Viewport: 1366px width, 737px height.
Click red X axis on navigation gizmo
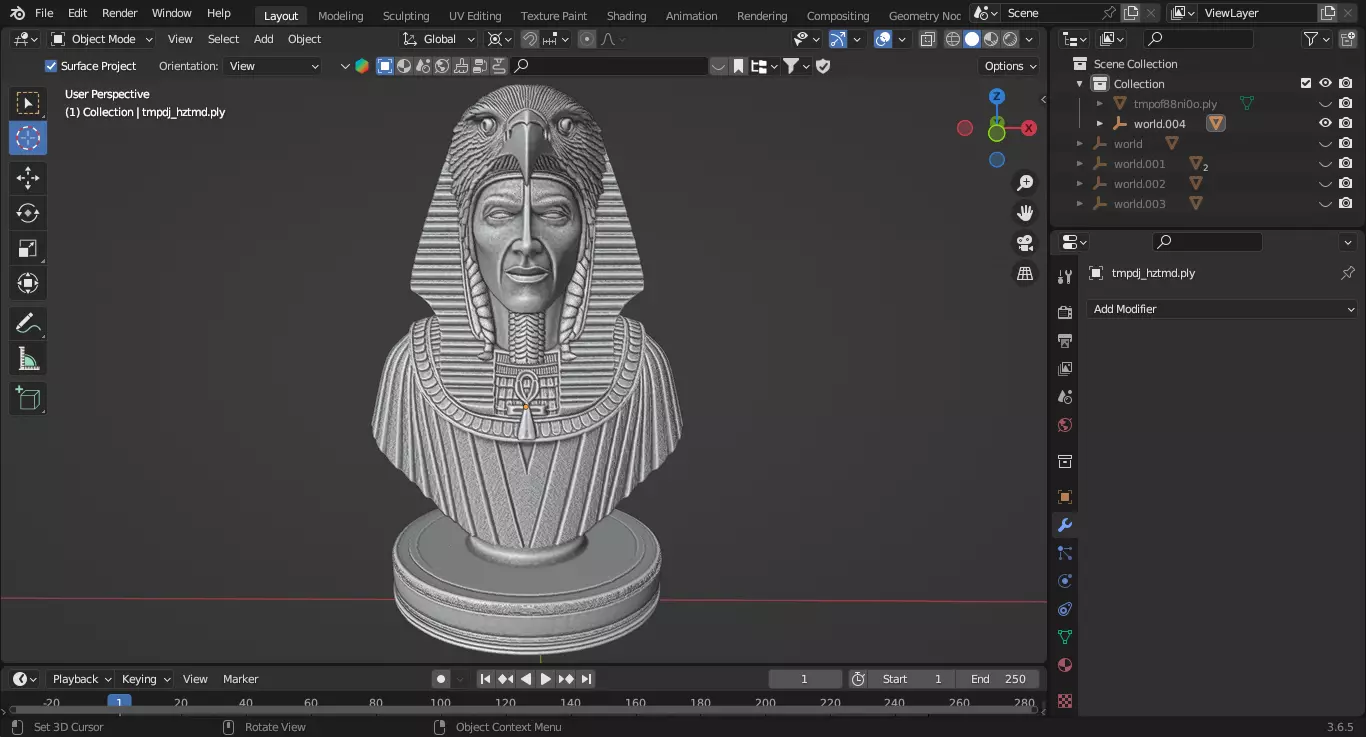(1028, 128)
